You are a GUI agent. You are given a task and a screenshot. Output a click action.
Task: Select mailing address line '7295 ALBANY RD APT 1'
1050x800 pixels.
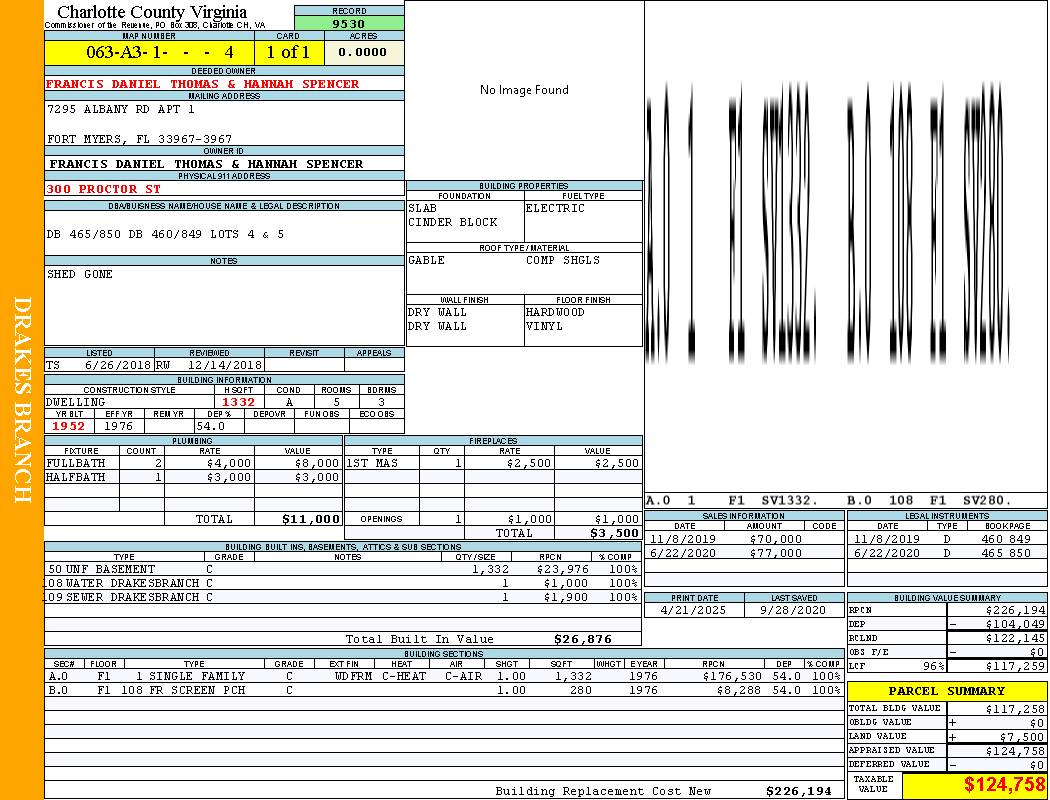121,108
